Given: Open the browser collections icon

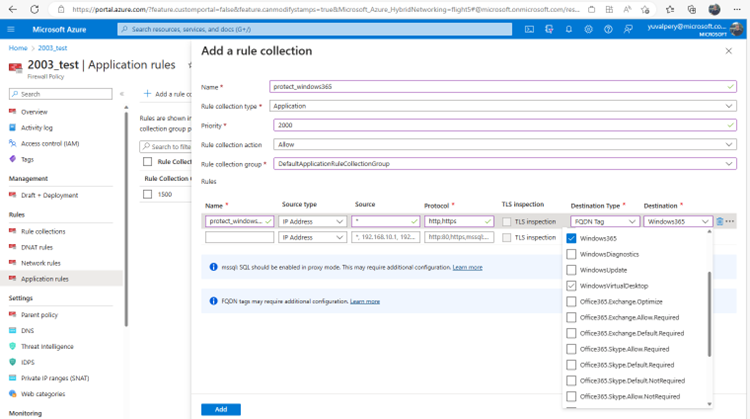Looking at the screenshot, I should 692,9.
